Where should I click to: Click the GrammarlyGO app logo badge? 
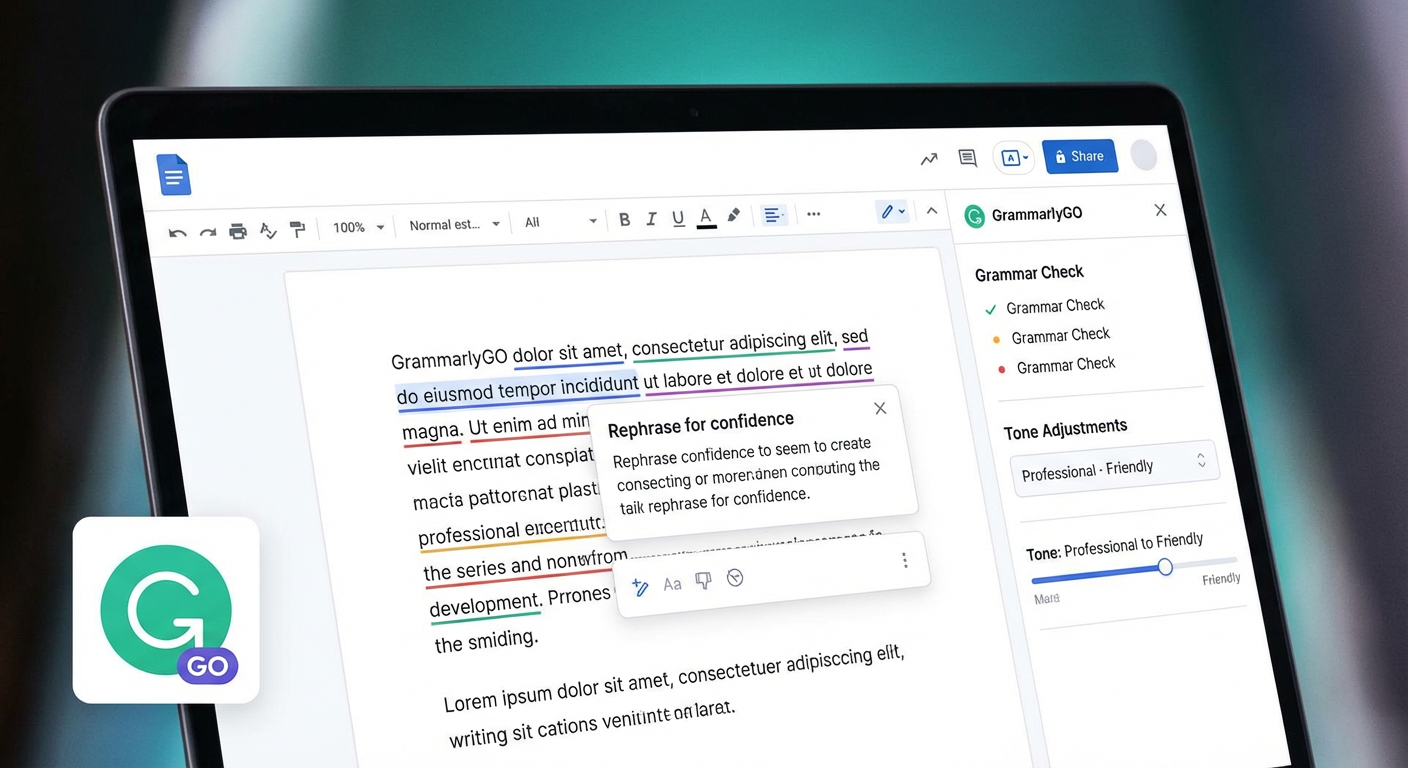pos(166,610)
